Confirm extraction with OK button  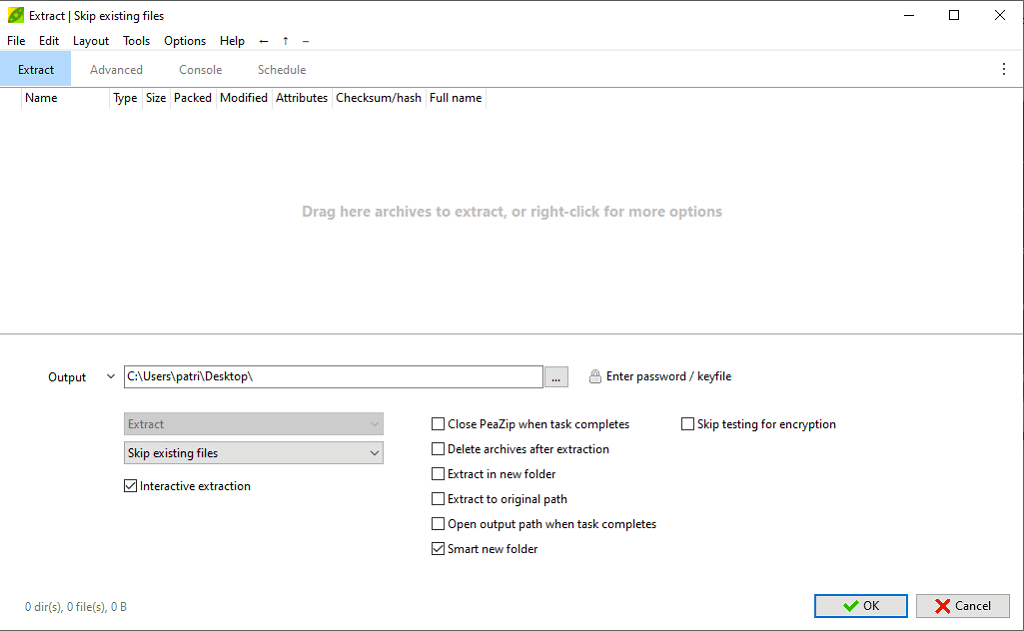(x=861, y=606)
